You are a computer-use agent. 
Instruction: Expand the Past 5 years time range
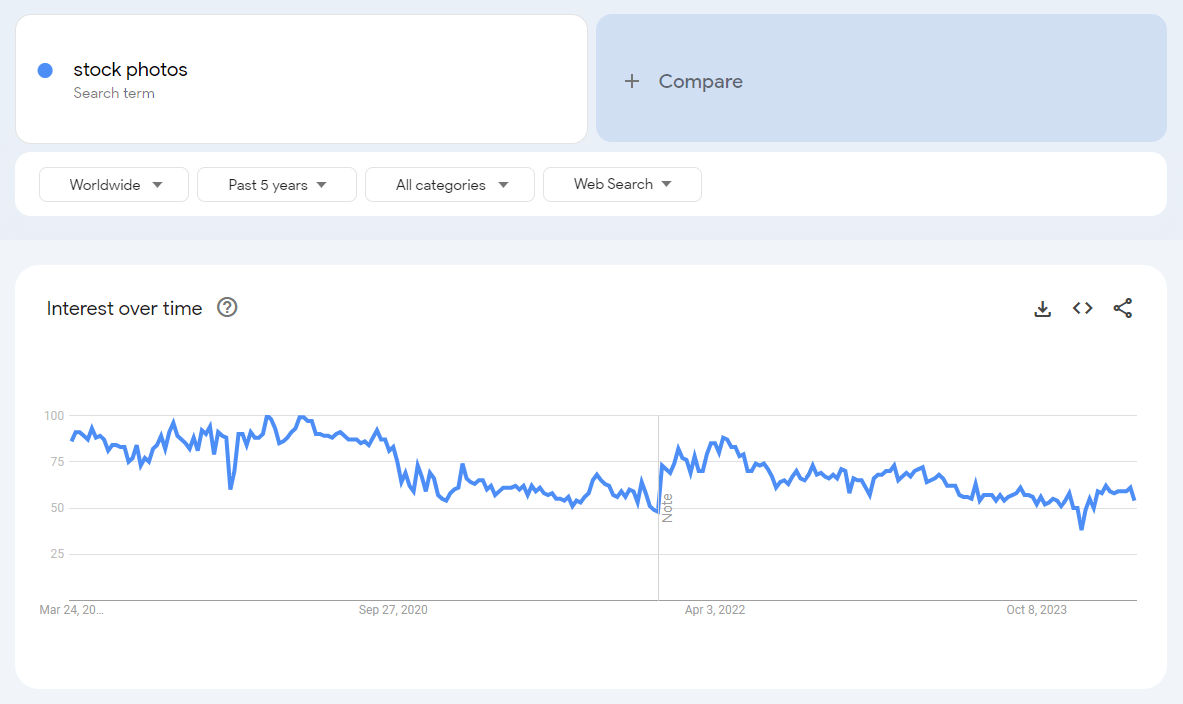[277, 185]
